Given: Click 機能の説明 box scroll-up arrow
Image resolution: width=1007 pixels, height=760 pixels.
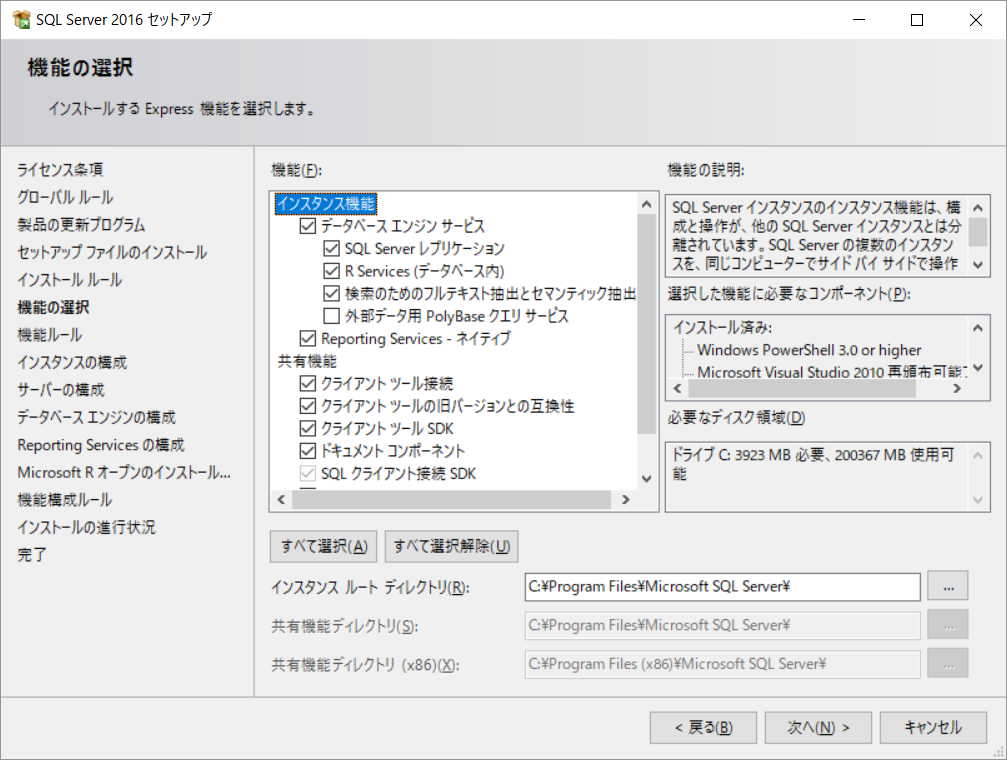Looking at the screenshot, I should pos(977,208).
